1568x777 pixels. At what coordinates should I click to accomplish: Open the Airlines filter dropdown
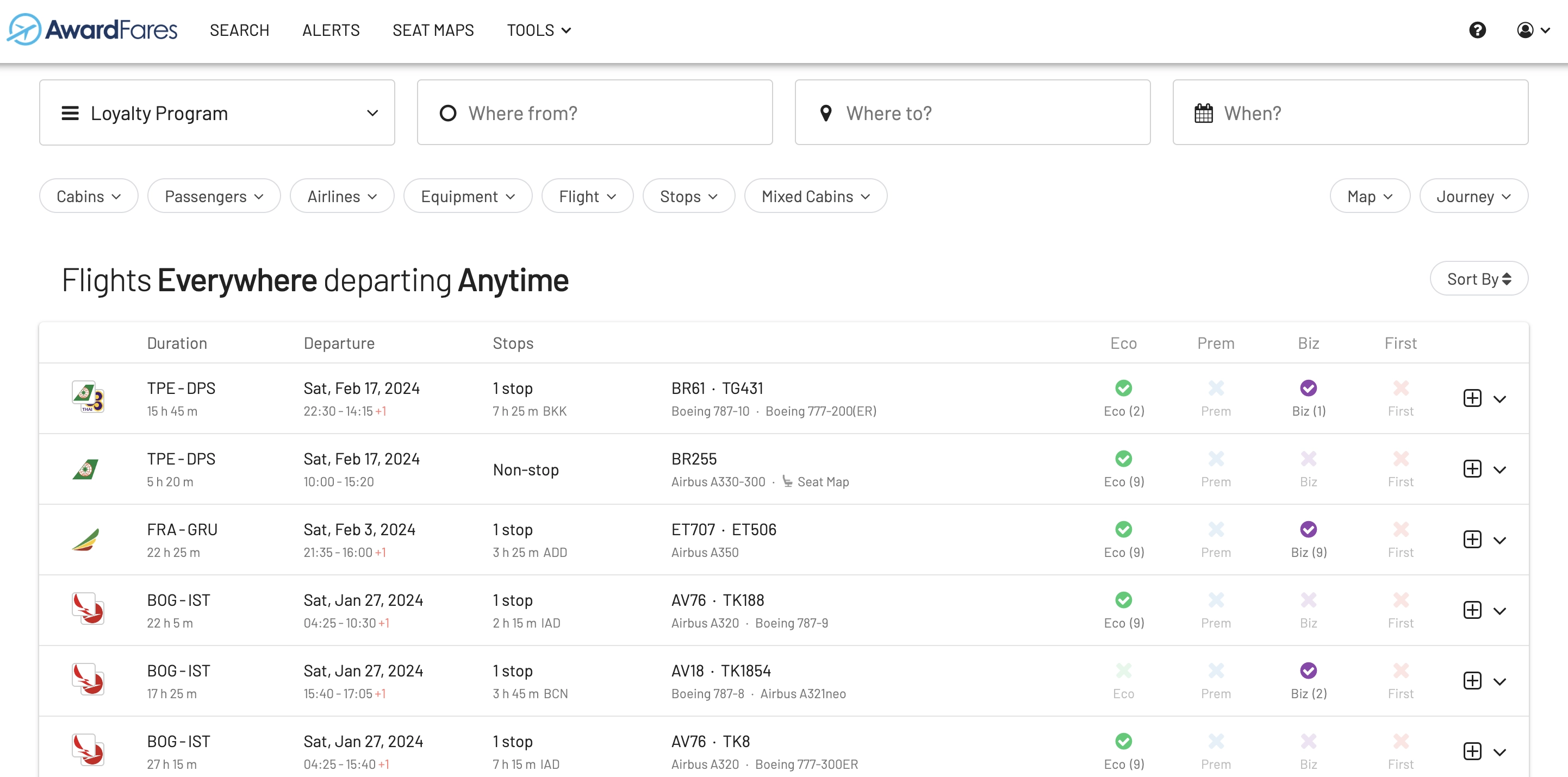tap(342, 196)
